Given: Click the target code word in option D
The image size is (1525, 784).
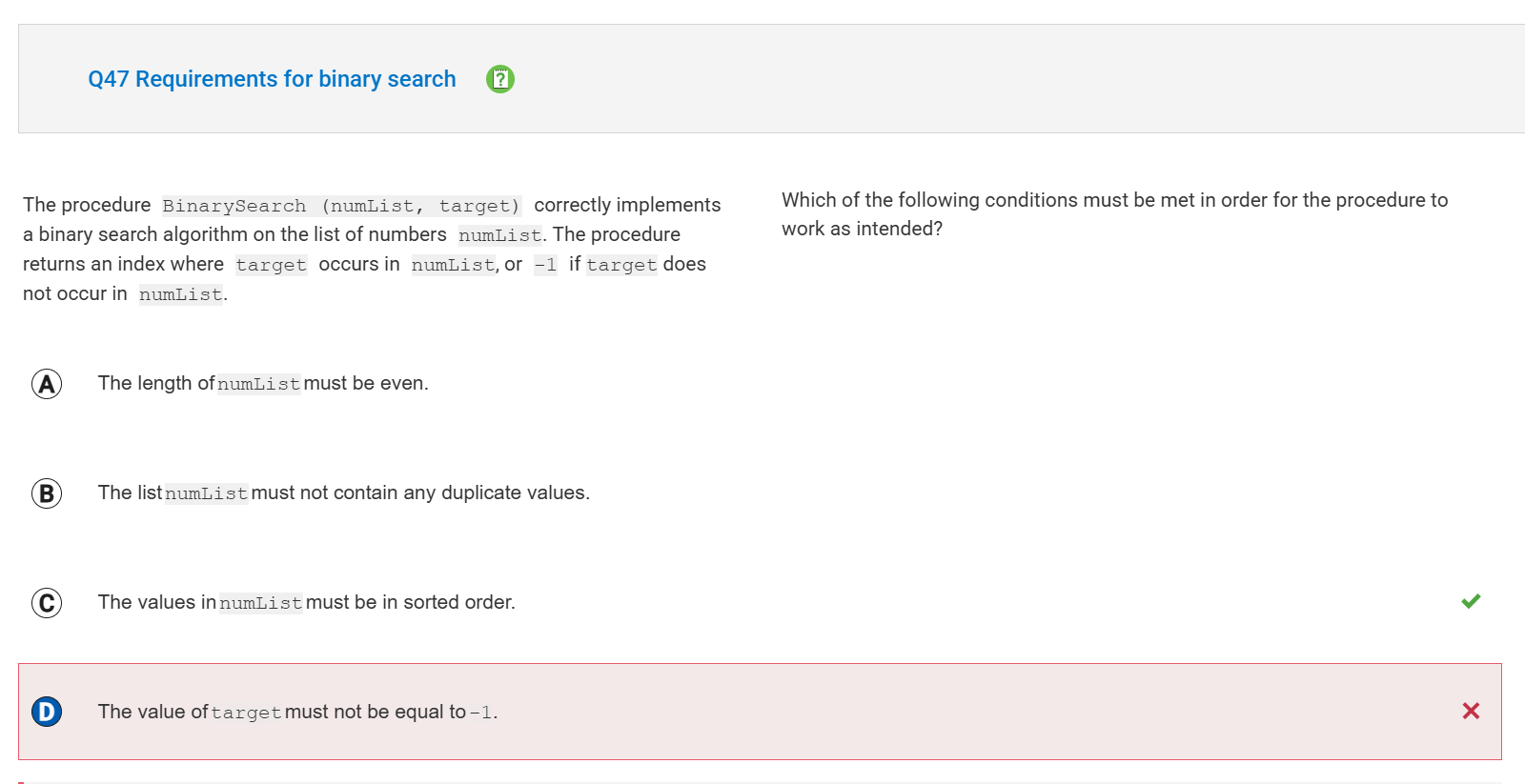Looking at the screenshot, I should [x=246, y=713].
